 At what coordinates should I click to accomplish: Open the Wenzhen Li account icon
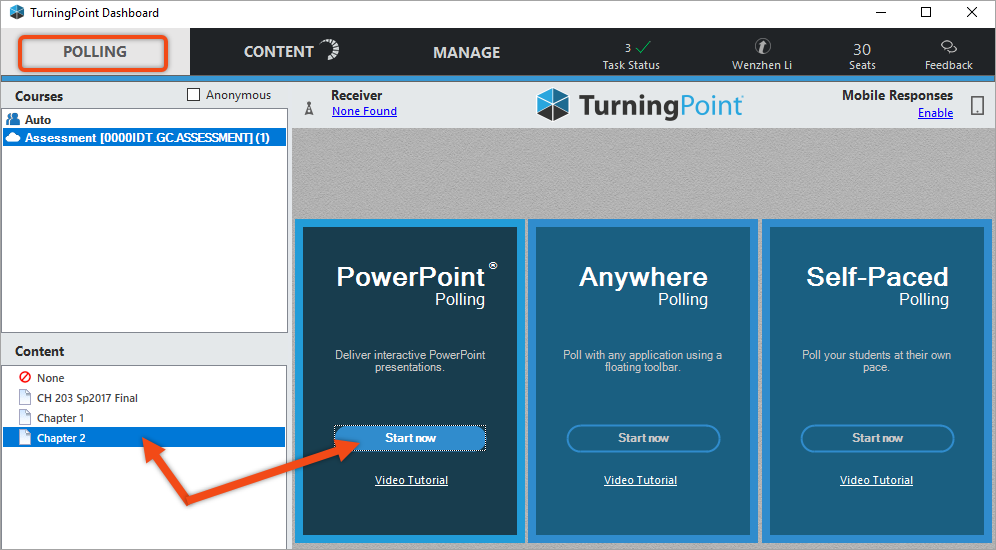point(762,47)
